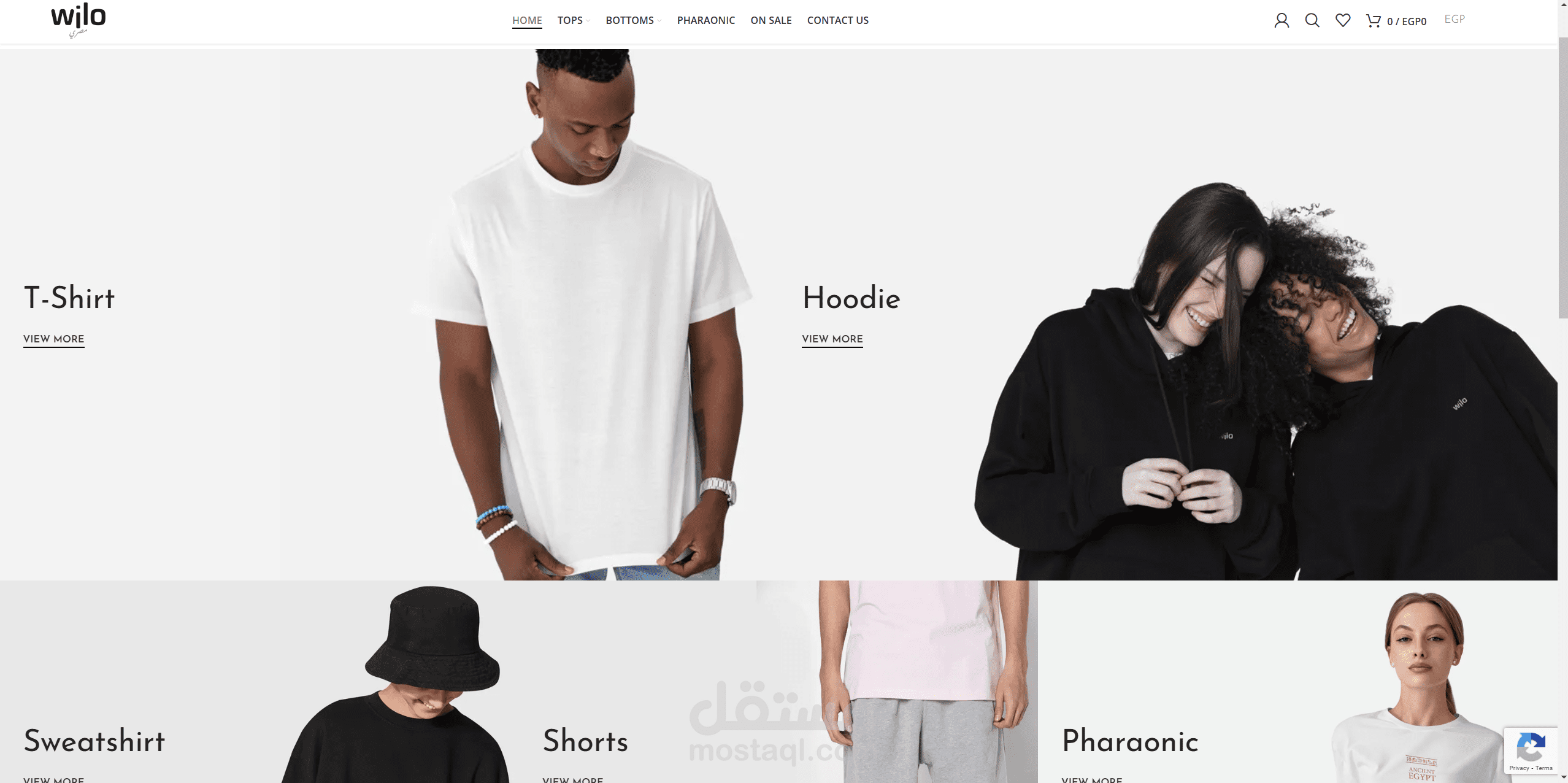This screenshot has height=783, width=1568.
Task: Open the Sweatshirt category heading
Action: pos(94,741)
